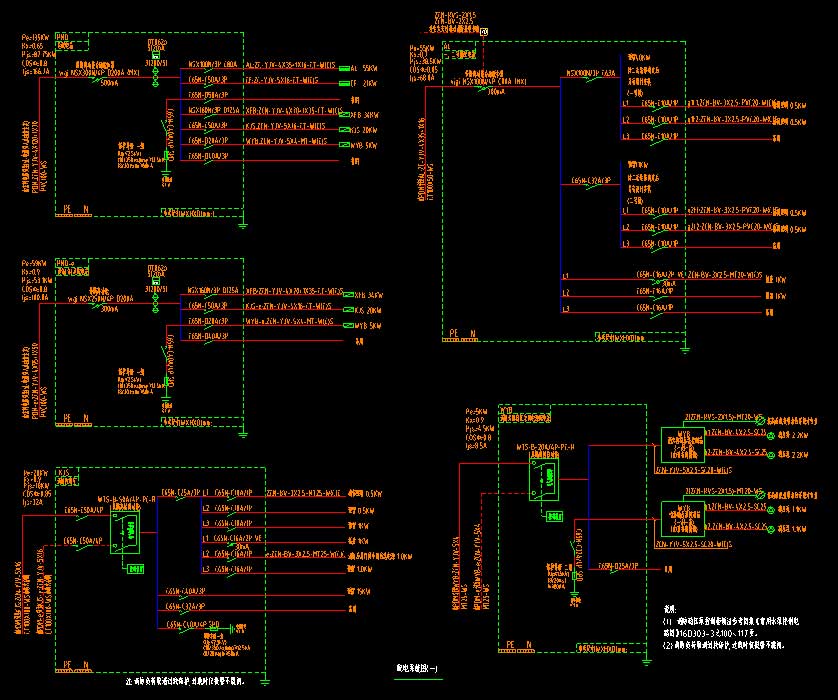The width and height of the screenshot is (838, 700).
Task: Click the MTS transfer switch in the KJS panel
Action: [x=126, y=532]
